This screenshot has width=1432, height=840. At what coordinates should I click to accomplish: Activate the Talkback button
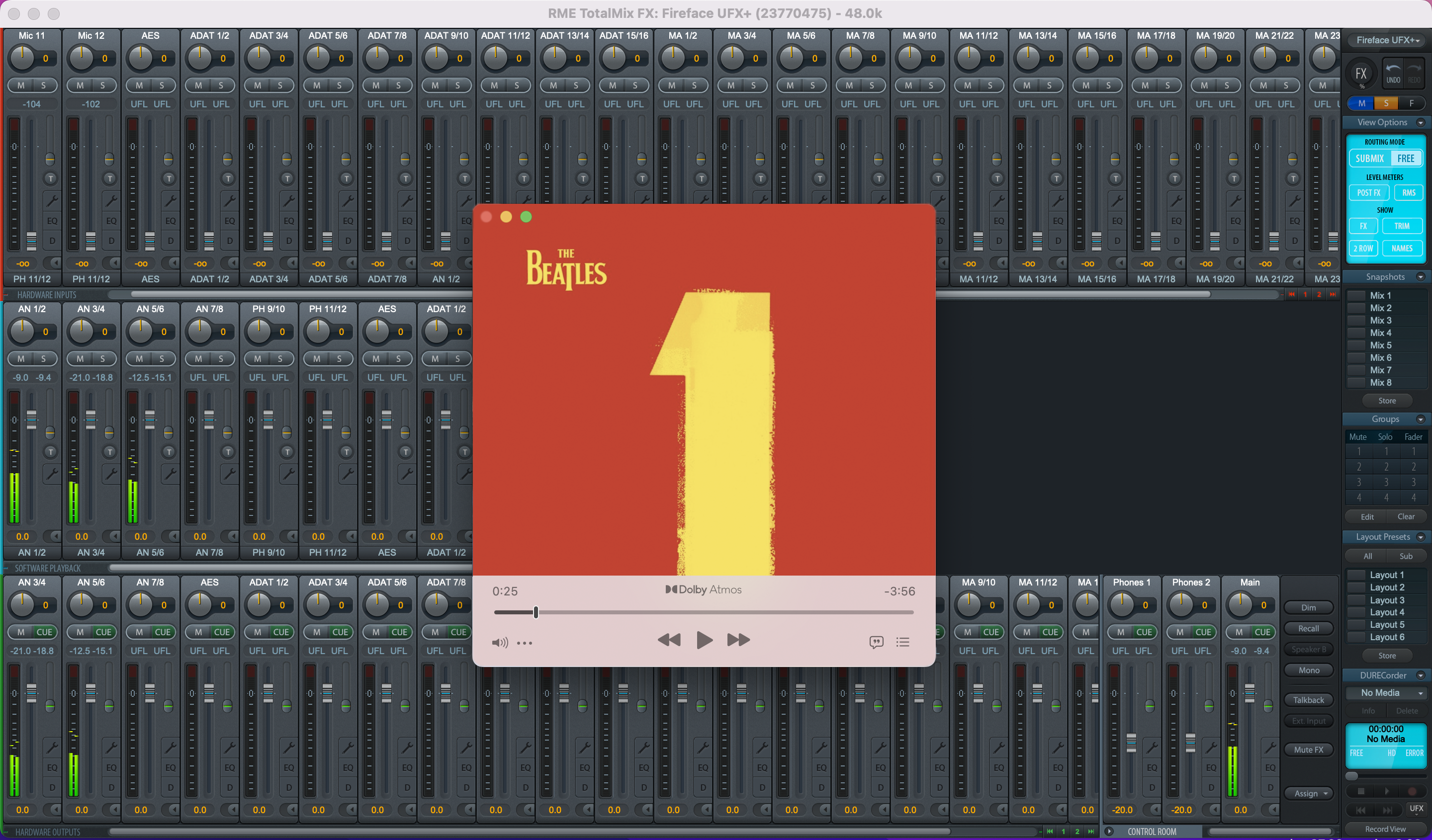point(1308,700)
